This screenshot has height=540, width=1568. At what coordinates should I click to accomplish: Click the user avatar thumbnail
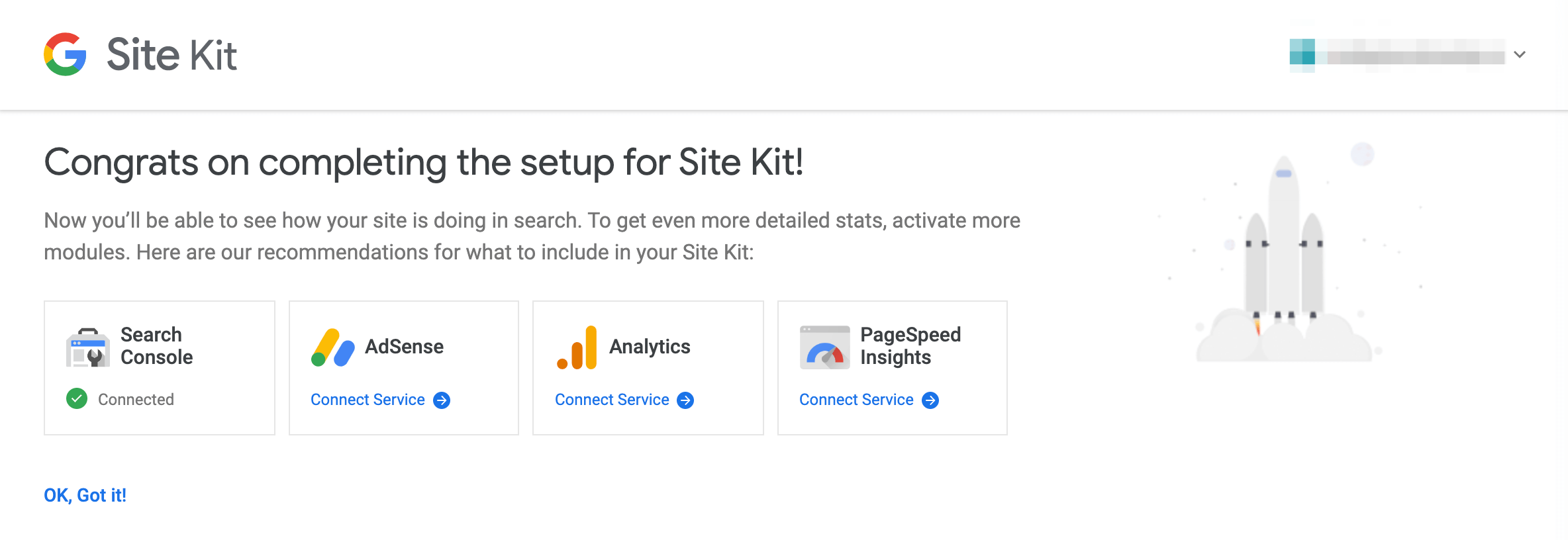pyautogui.click(x=1302, y=56)
